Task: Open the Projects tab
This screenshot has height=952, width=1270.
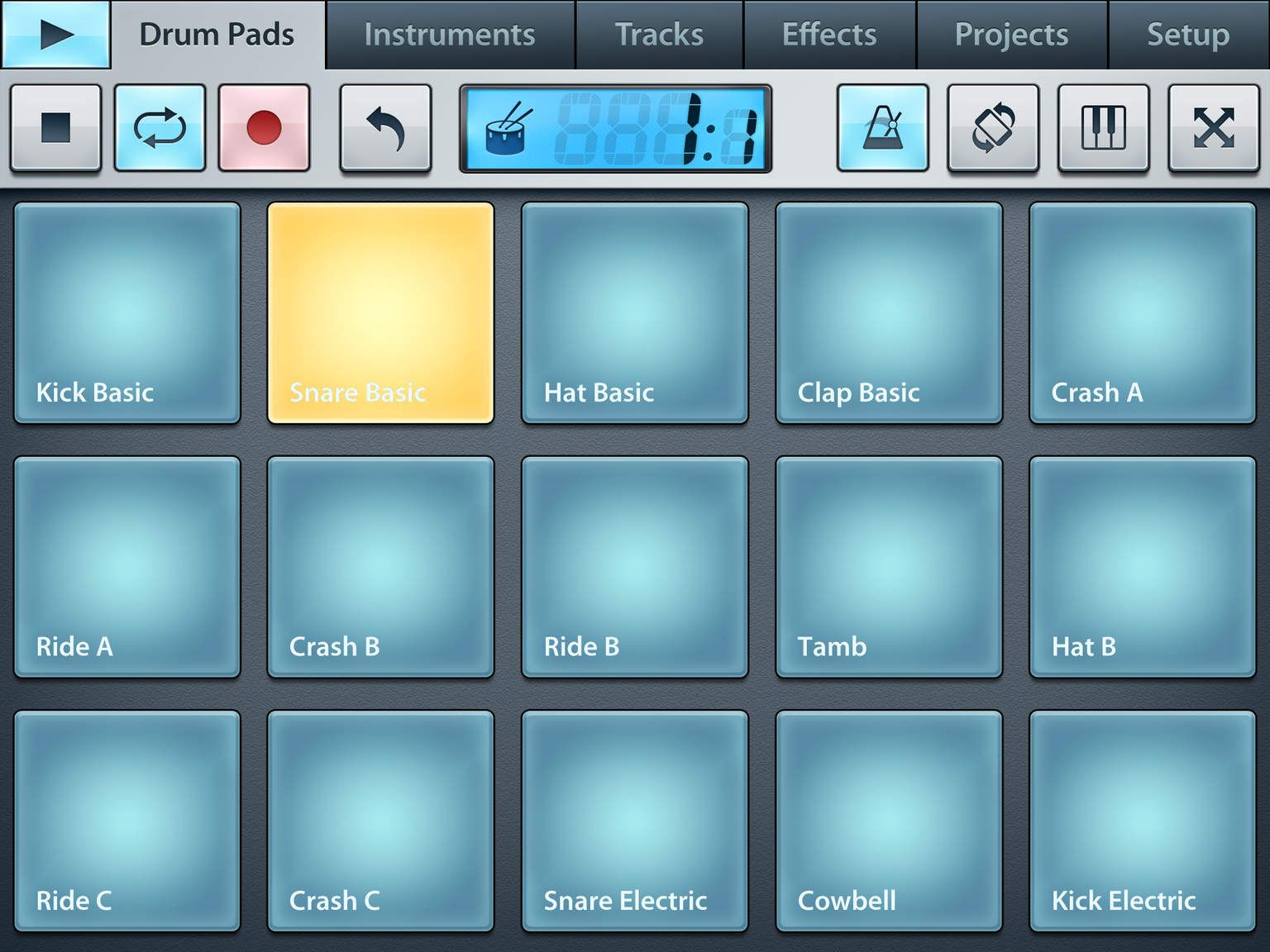Action: point(1011,35)
